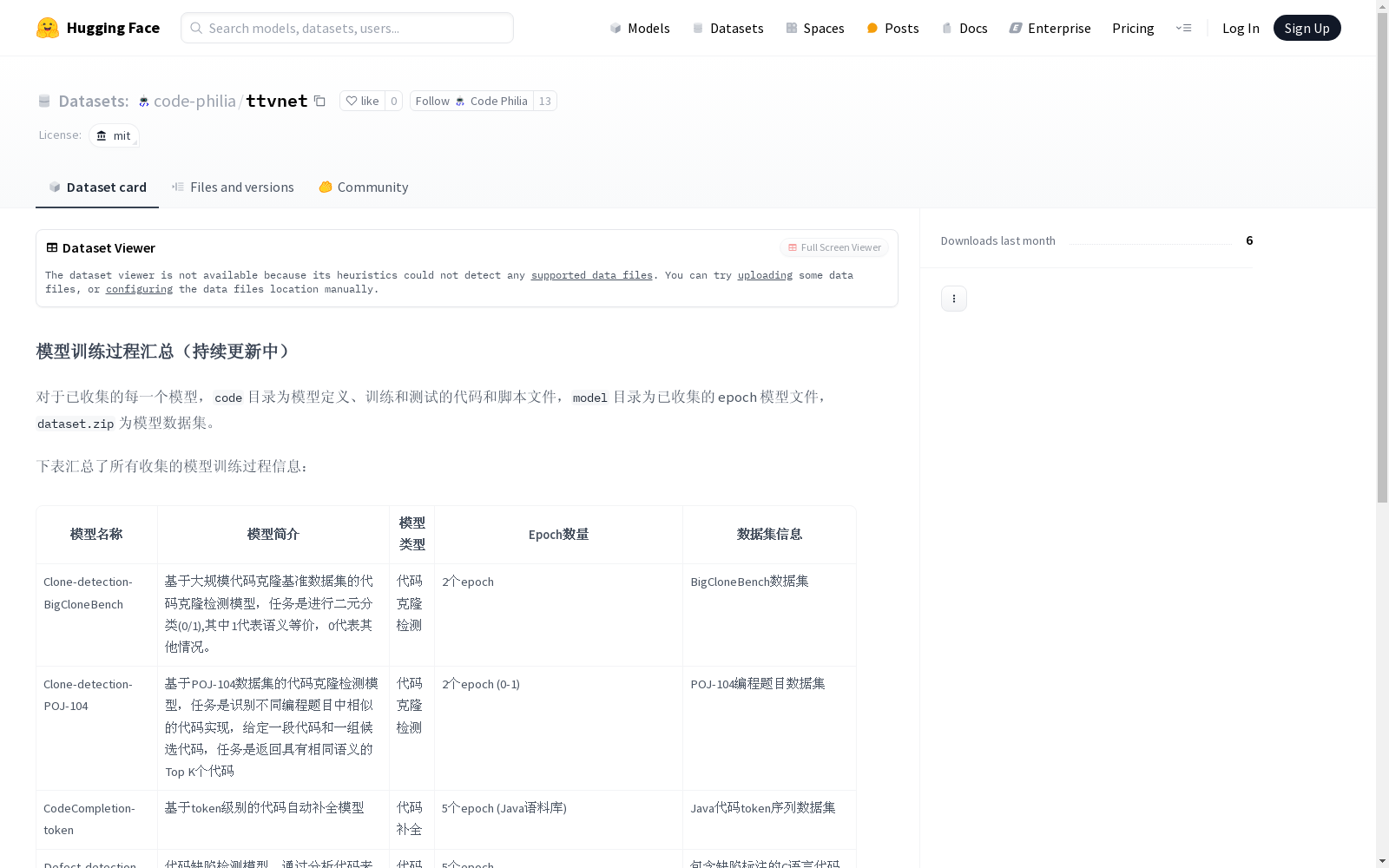Click POJ-104编程题目数据集 cell

pyautogui.click(x=769, y=728)
